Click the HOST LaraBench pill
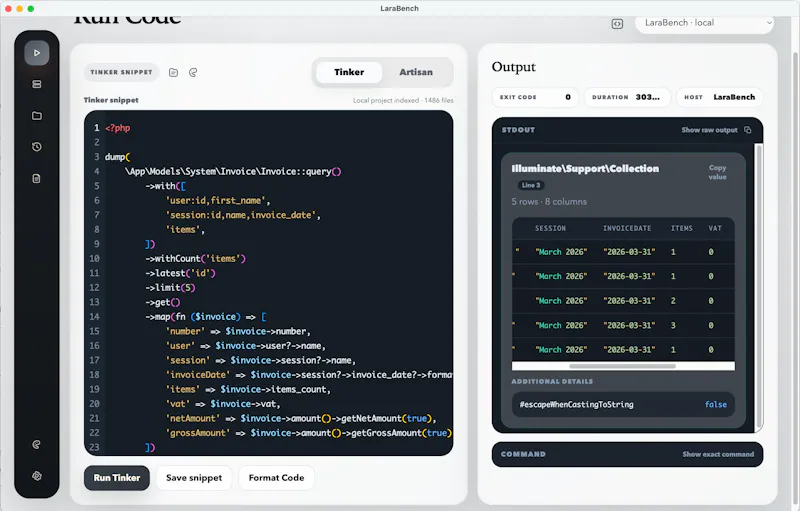Image resolution: width=800 pixels, height=511 pixels. point(719,97)
